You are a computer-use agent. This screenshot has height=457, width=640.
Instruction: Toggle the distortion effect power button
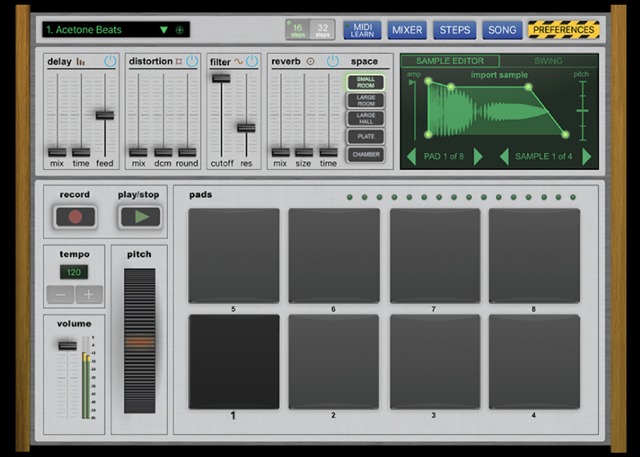point(192,61)
